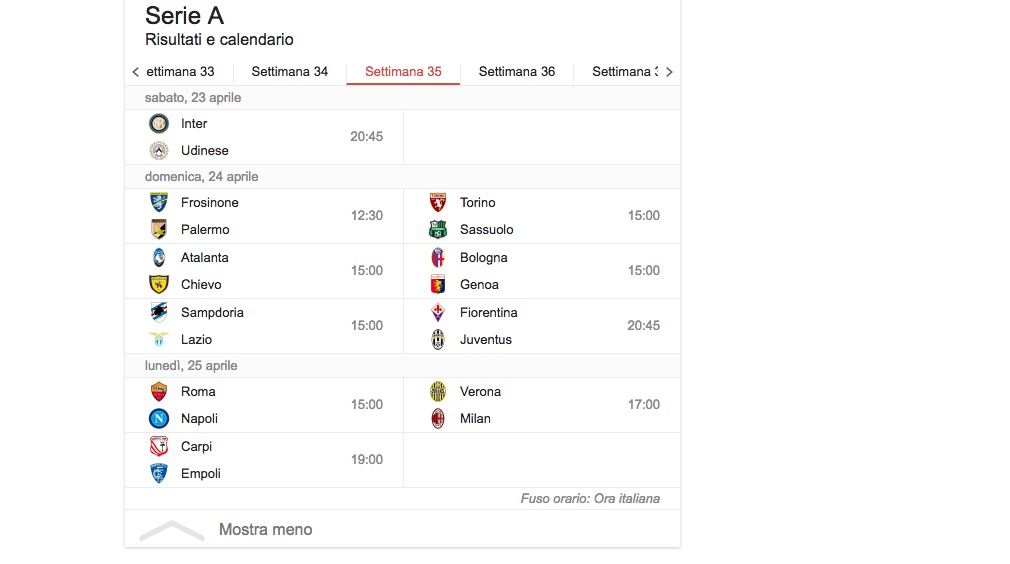Screen dimensions: 1010x564
Task: Select the Settimana 35 tab
Action: [x=403, y=71]
